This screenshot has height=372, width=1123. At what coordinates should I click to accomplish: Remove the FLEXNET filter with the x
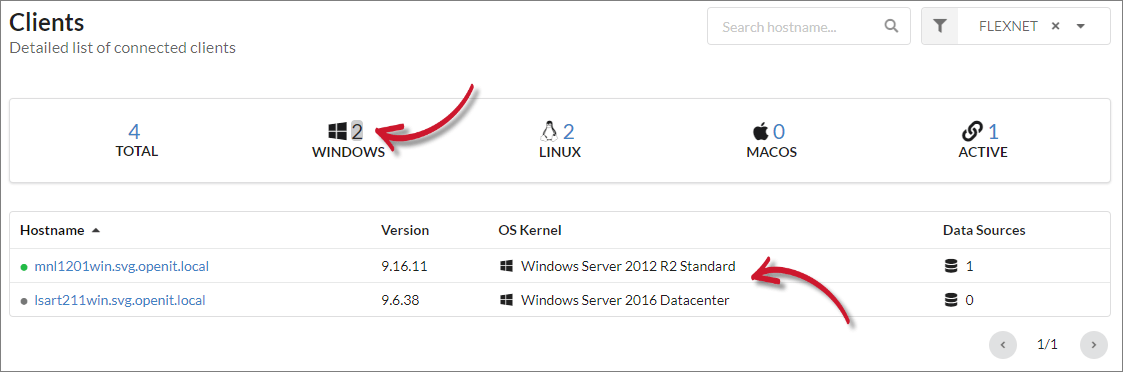click(1055, 27)
